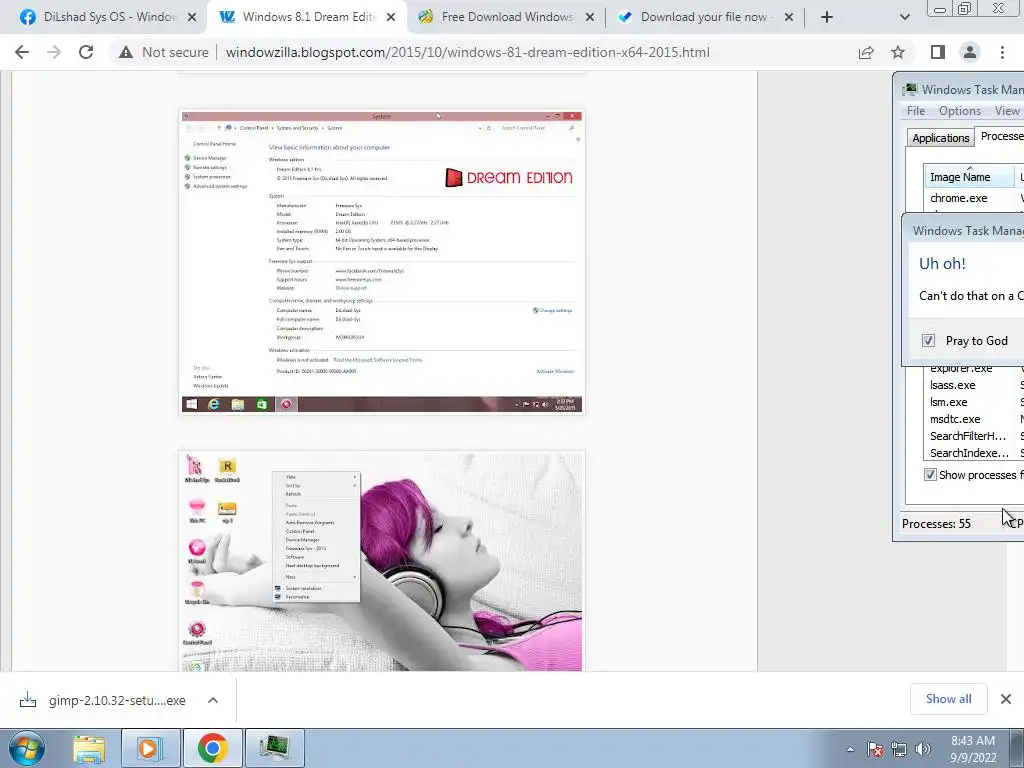Open clock showing 8:43 AM
This screenshot has width=1024, height=768.
(x=973, y=749)
